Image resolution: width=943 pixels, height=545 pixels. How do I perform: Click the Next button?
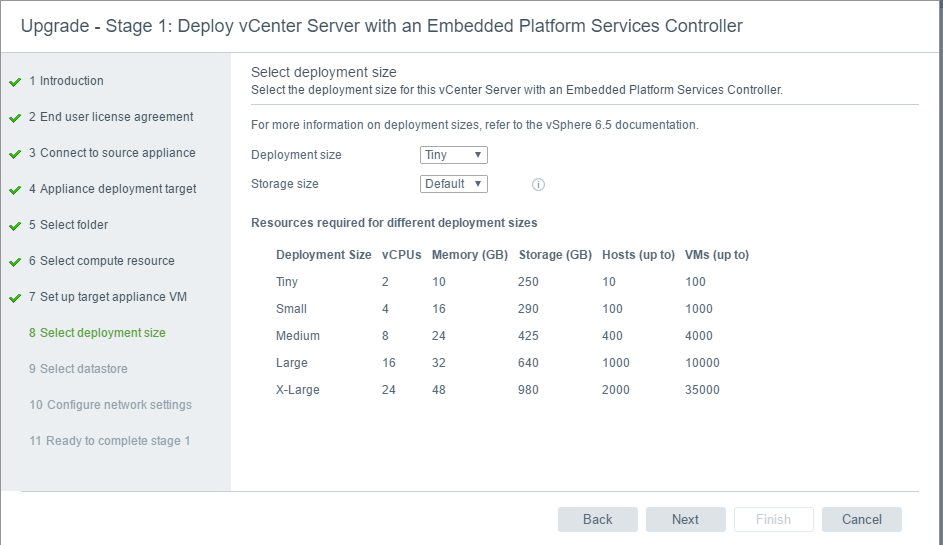point(686,519)
